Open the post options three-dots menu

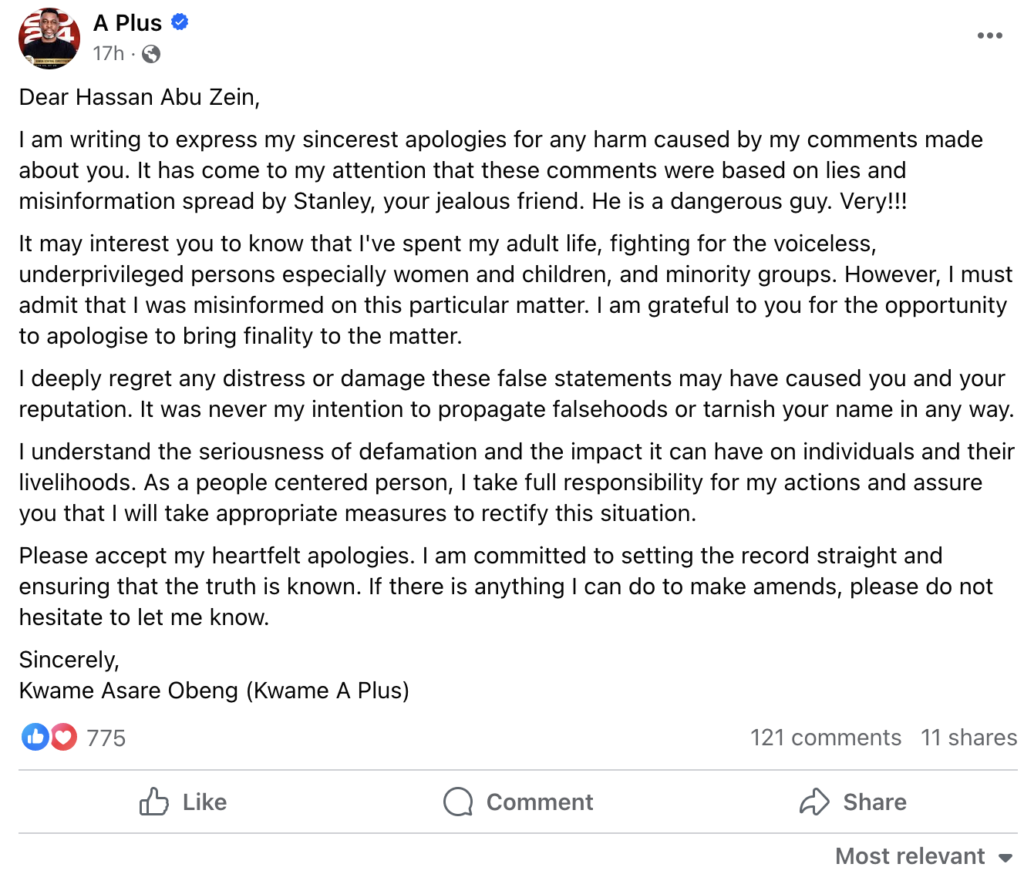point(989,36)
